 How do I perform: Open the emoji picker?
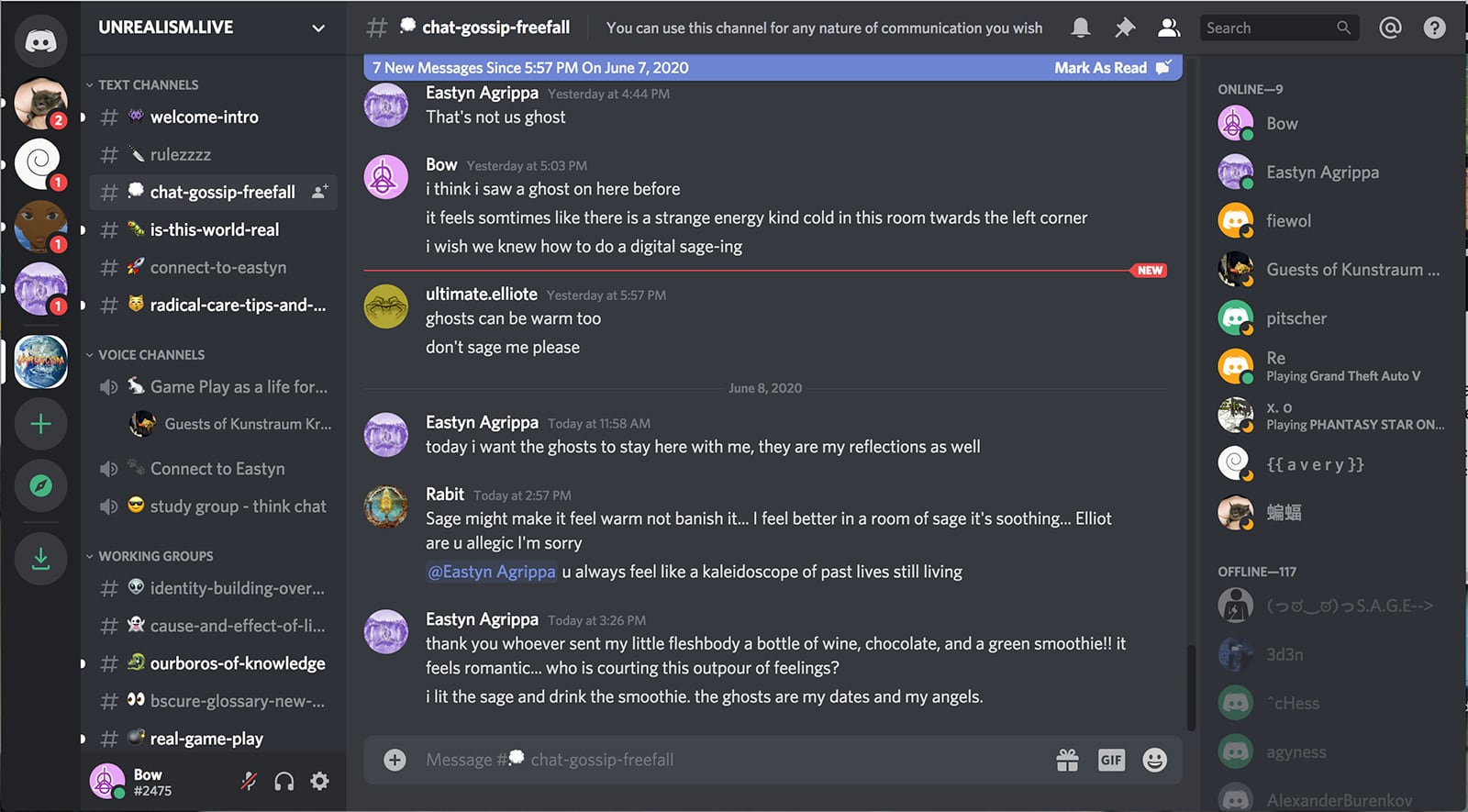(x=1154, y=760)
